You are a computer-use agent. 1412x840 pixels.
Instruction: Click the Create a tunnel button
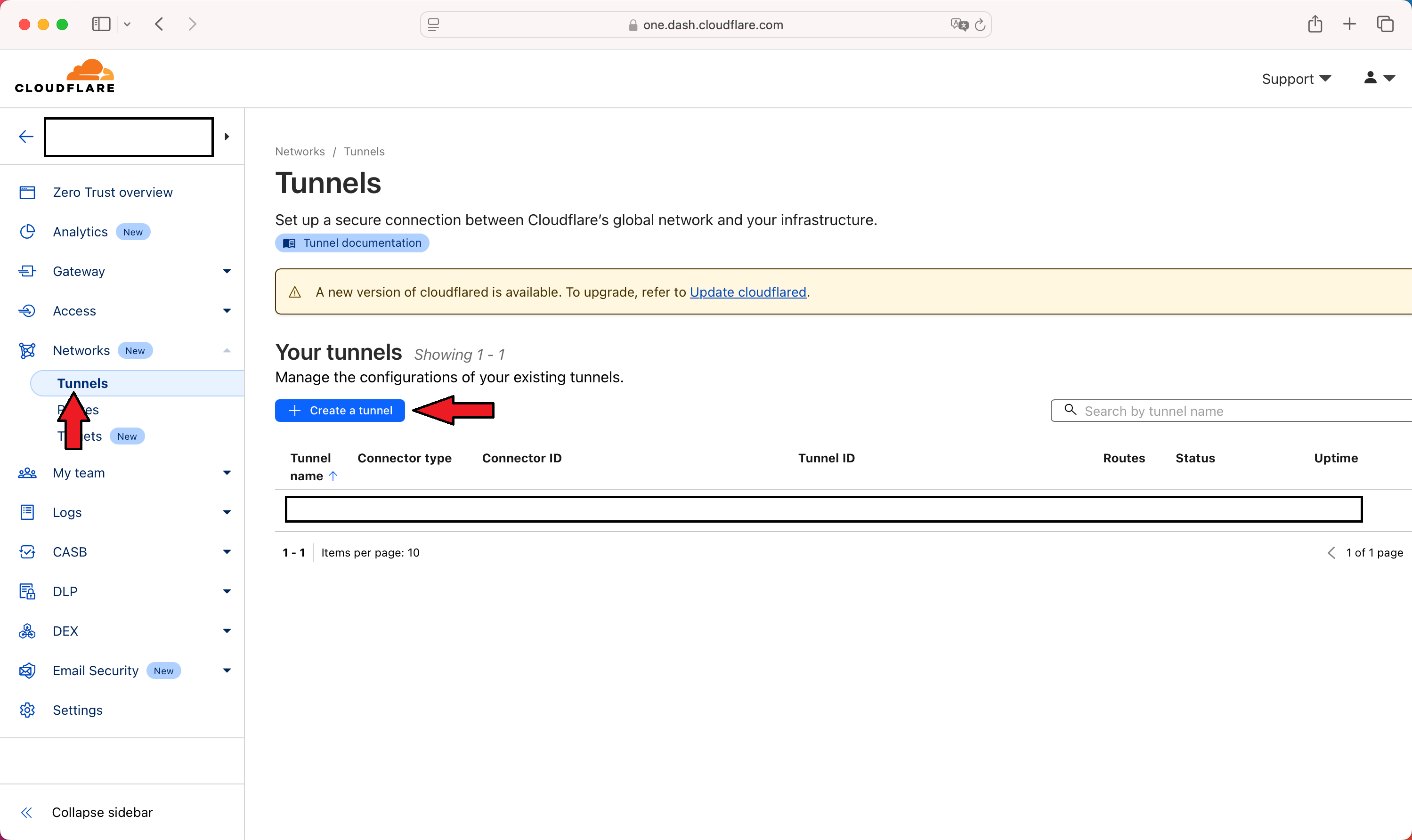coord(340,411)
